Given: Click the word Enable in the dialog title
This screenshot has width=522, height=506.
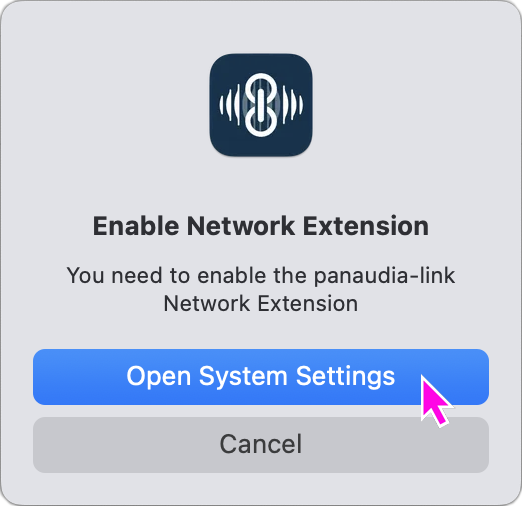Looking at the screenshot, I should point(136,226).
